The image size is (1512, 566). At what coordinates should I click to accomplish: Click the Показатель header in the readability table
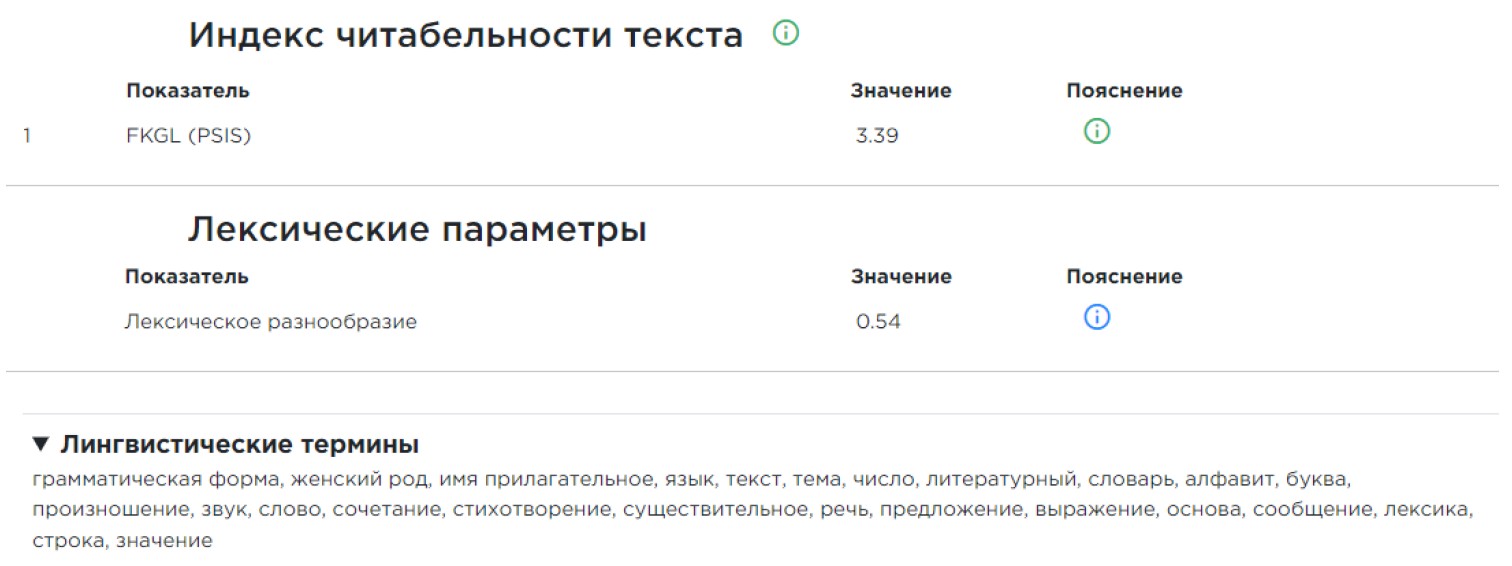pyautogui.click(x=187, y=91)
